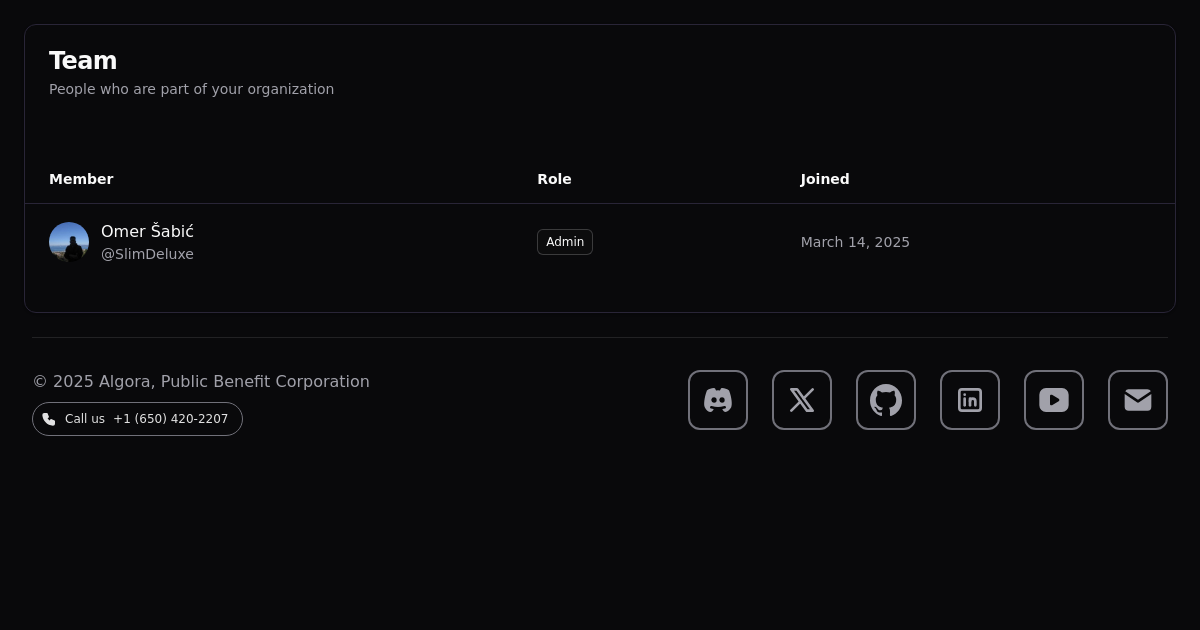Click the phone number +1 (650) 420-2207

170,419
